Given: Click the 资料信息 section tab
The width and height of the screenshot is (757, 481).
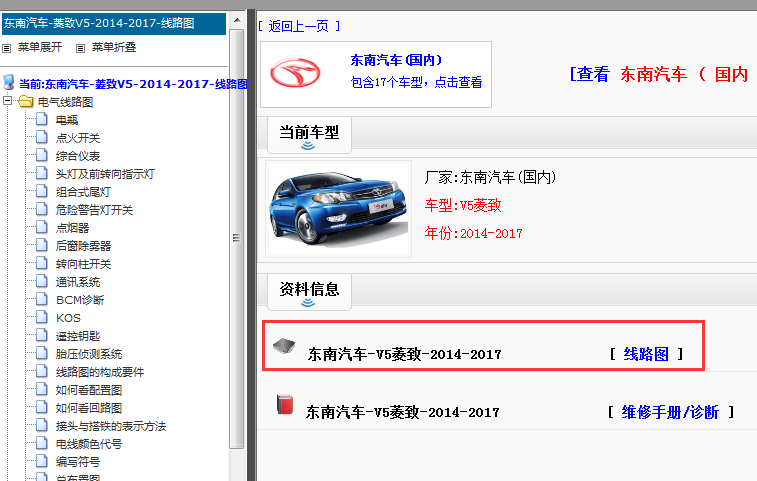Looking at the screenshot, I should click(309, 292).
